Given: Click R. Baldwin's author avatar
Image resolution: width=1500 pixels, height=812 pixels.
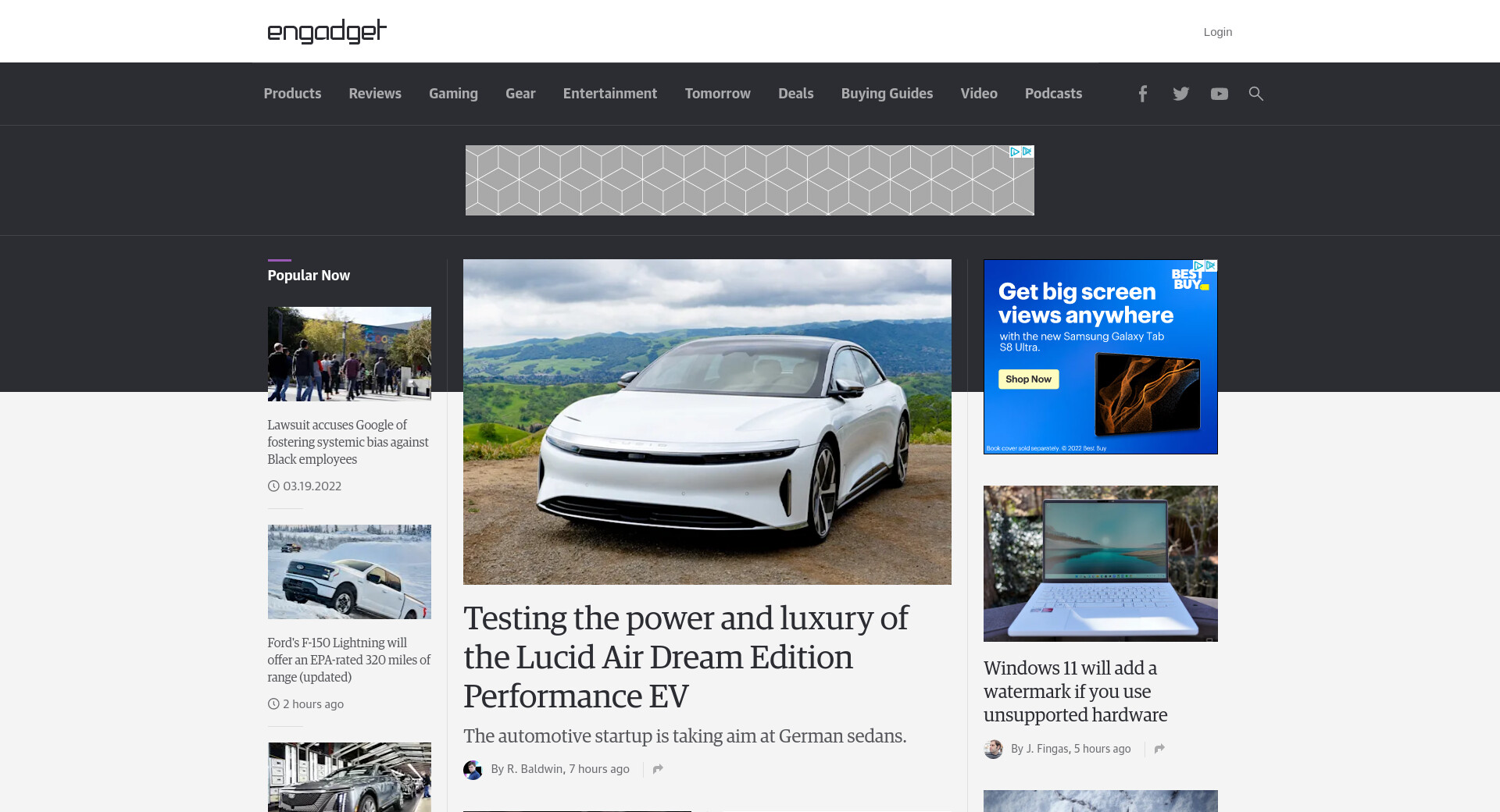Looking at the screenshot, I should [x=473, y=770].
